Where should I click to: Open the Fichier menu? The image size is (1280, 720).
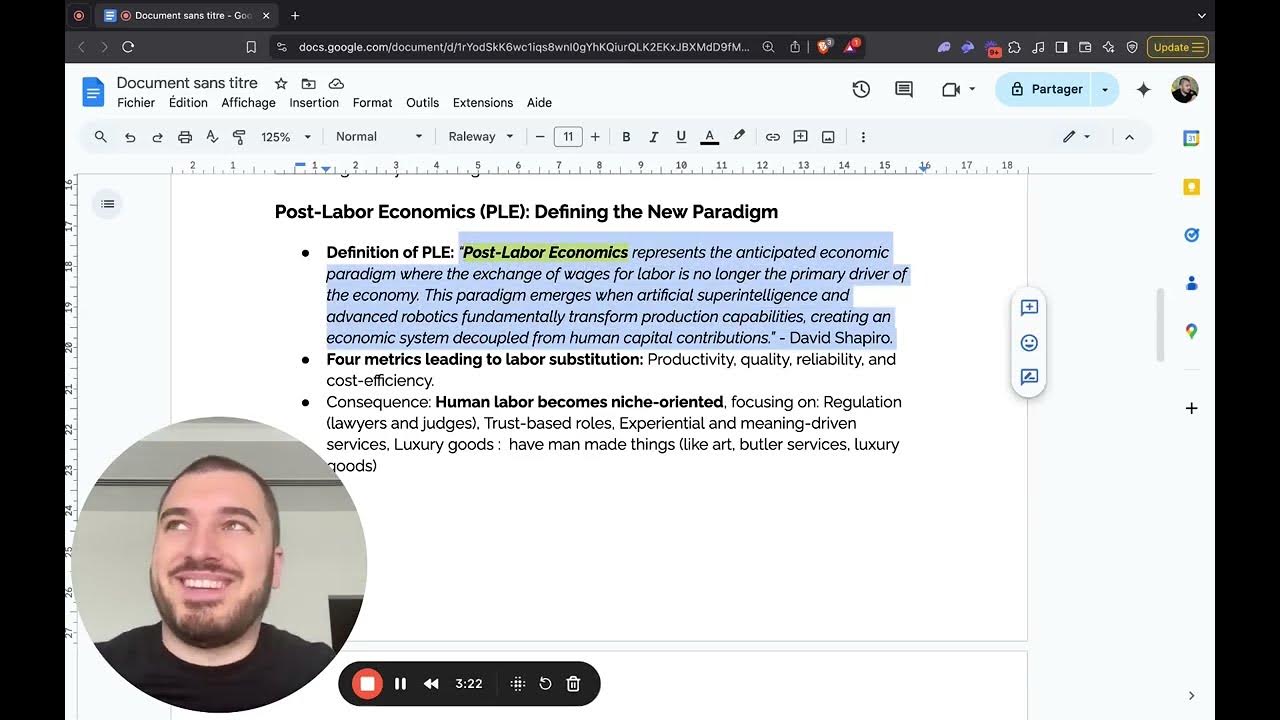136,102
